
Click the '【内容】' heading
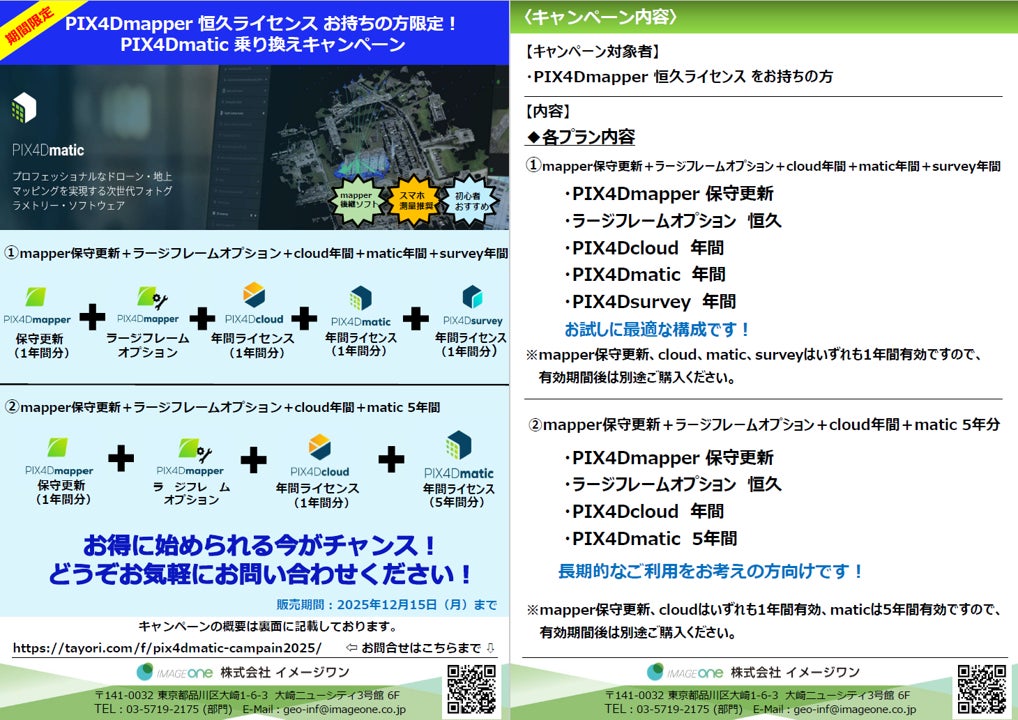(x=548, y=111)
